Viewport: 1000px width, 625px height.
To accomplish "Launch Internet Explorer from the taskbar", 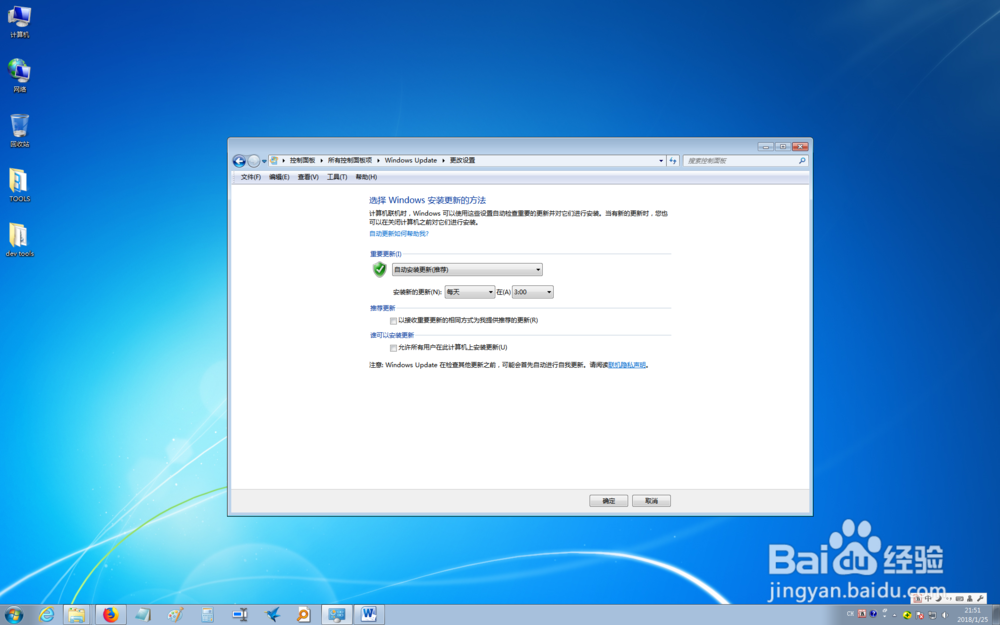I will 47,615.
